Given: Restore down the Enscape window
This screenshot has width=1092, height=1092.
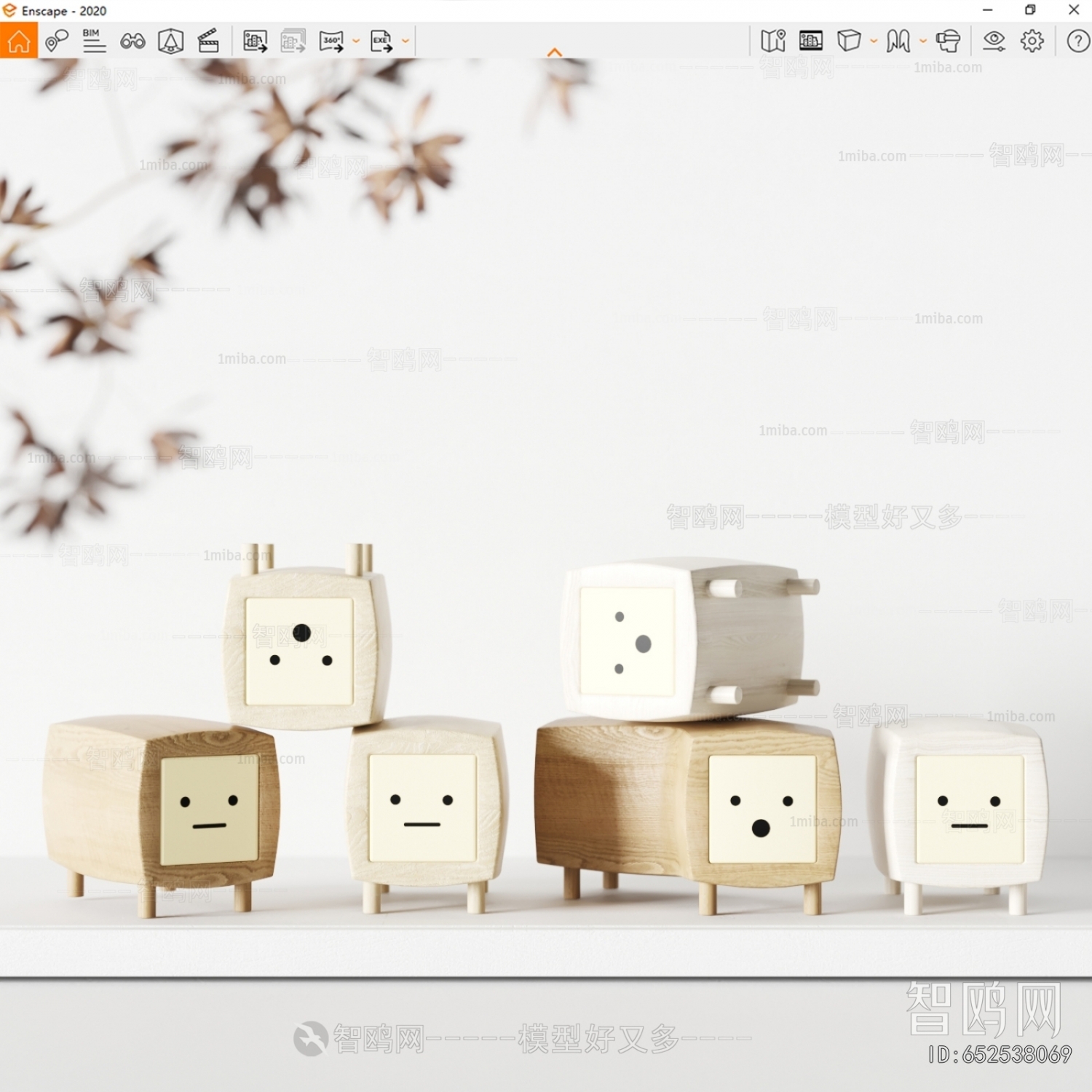Looking at the screenshot, I should 1030,10.
